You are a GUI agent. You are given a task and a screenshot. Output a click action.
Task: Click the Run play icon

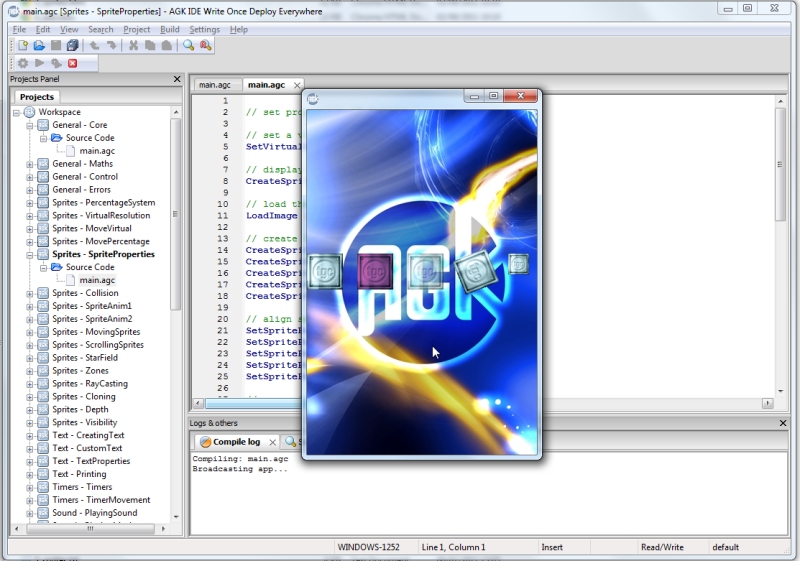(x=39, y=63)
